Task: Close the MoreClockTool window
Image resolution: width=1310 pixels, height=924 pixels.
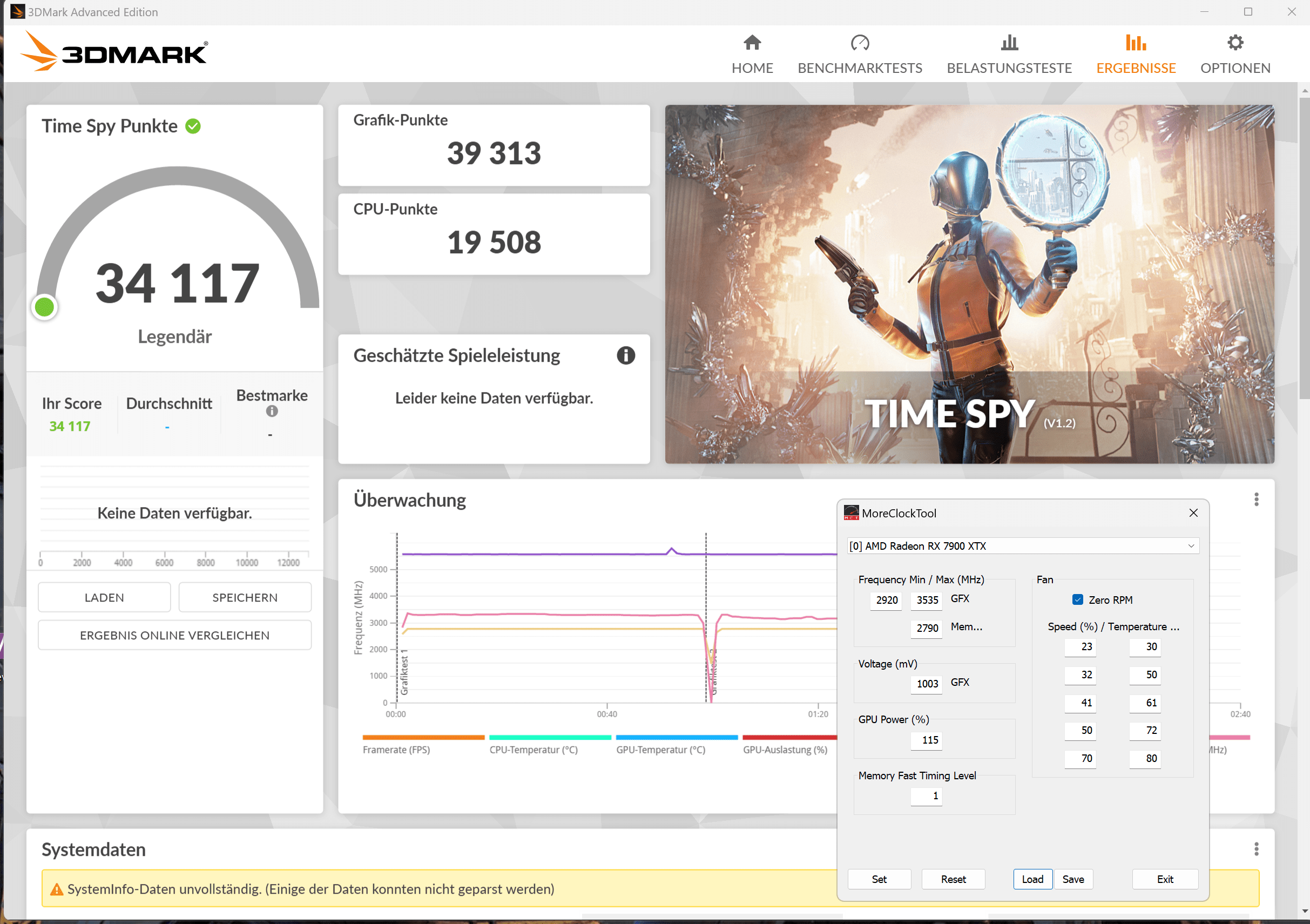Action: (1193, 513)
